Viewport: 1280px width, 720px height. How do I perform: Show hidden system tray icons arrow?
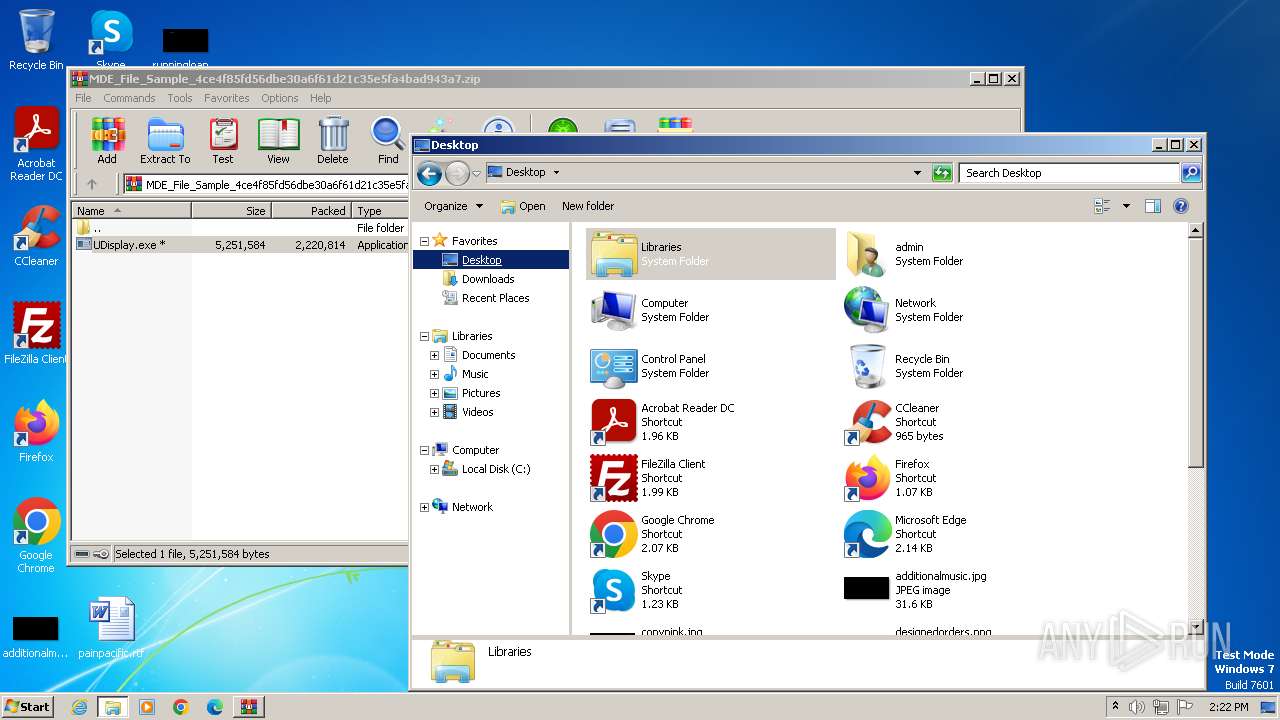[x=1115, y=706]
